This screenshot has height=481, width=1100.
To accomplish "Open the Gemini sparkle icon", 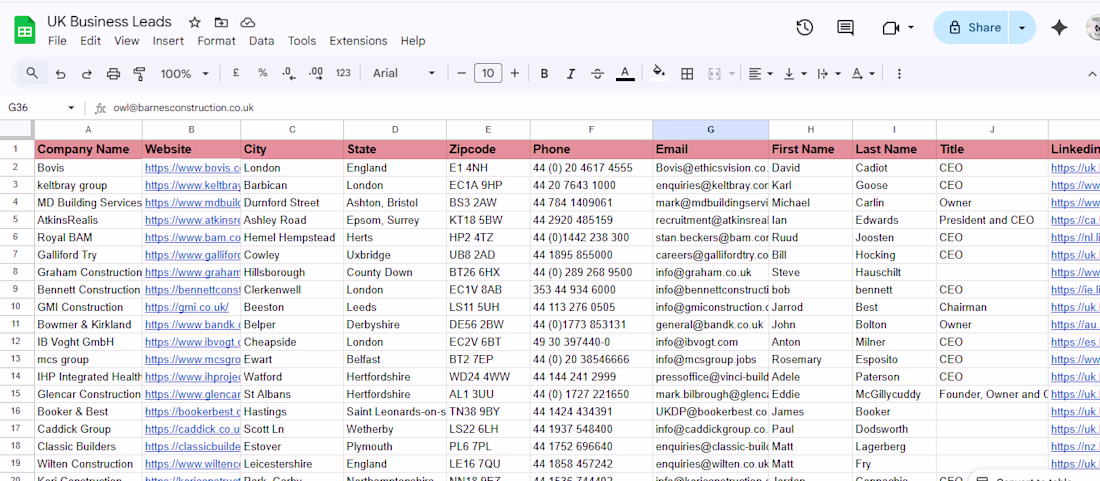I will tap(1059, 27).
